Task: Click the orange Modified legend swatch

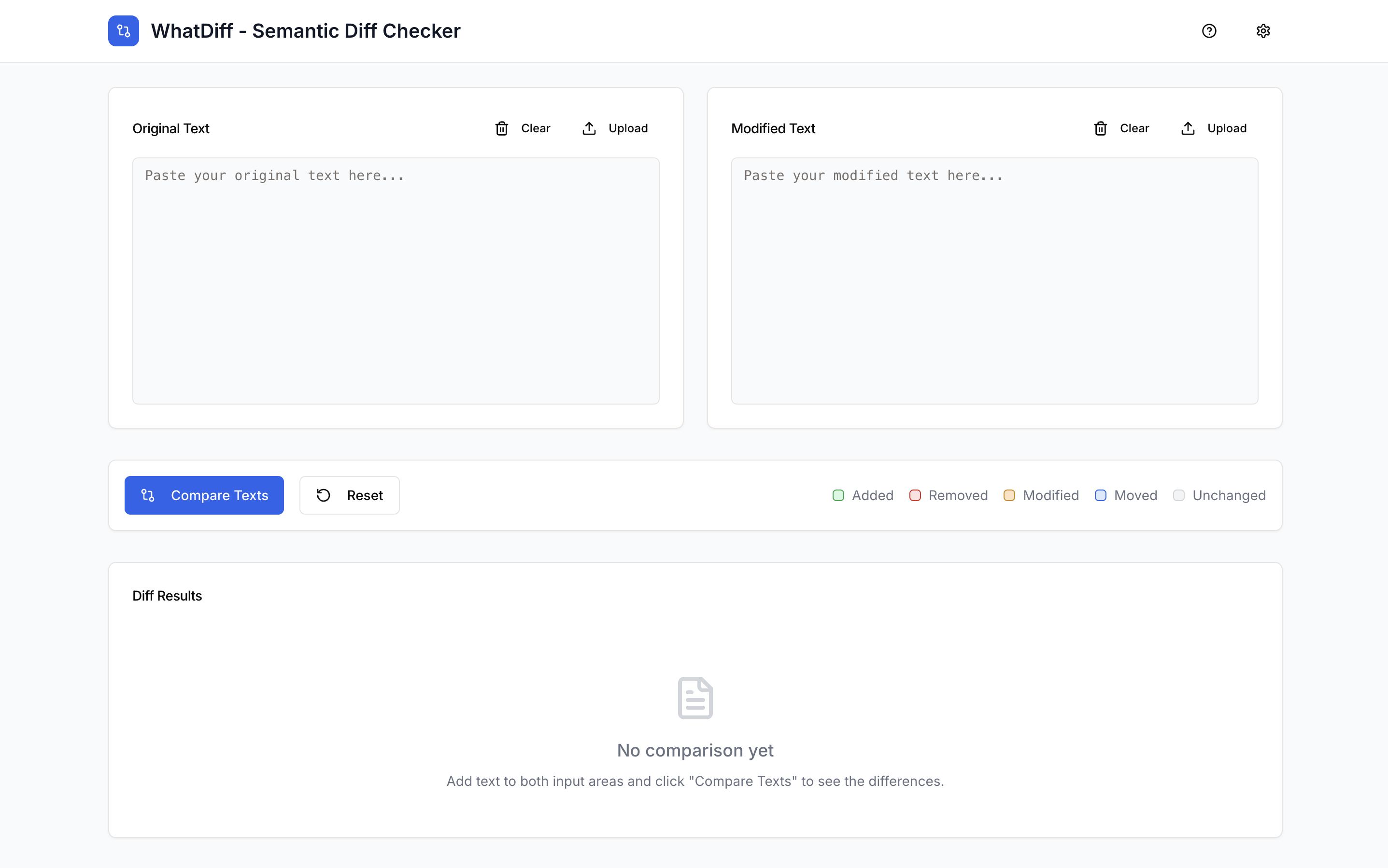Action: tap(1009, 495)
